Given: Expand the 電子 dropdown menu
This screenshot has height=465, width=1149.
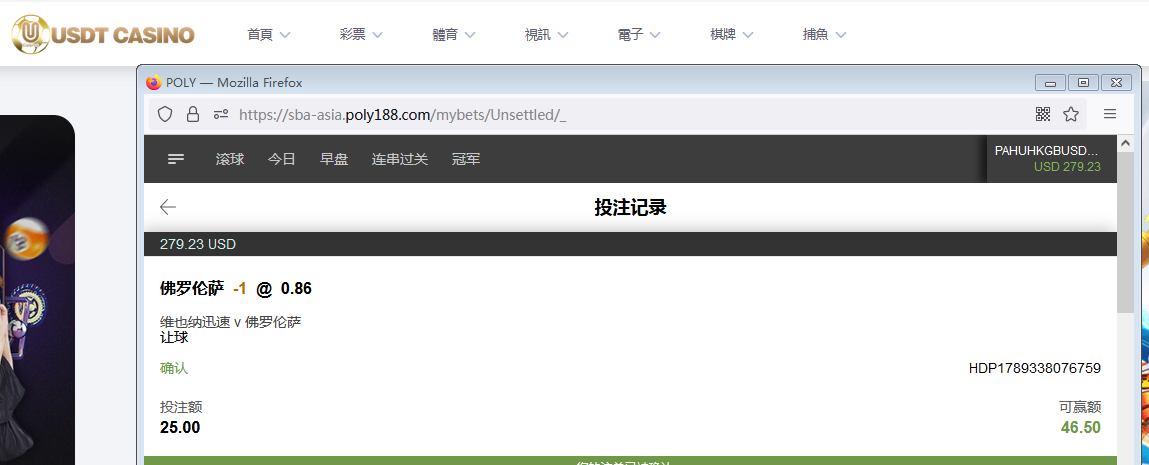Looking at the screenshot, I should coord(639,34).
